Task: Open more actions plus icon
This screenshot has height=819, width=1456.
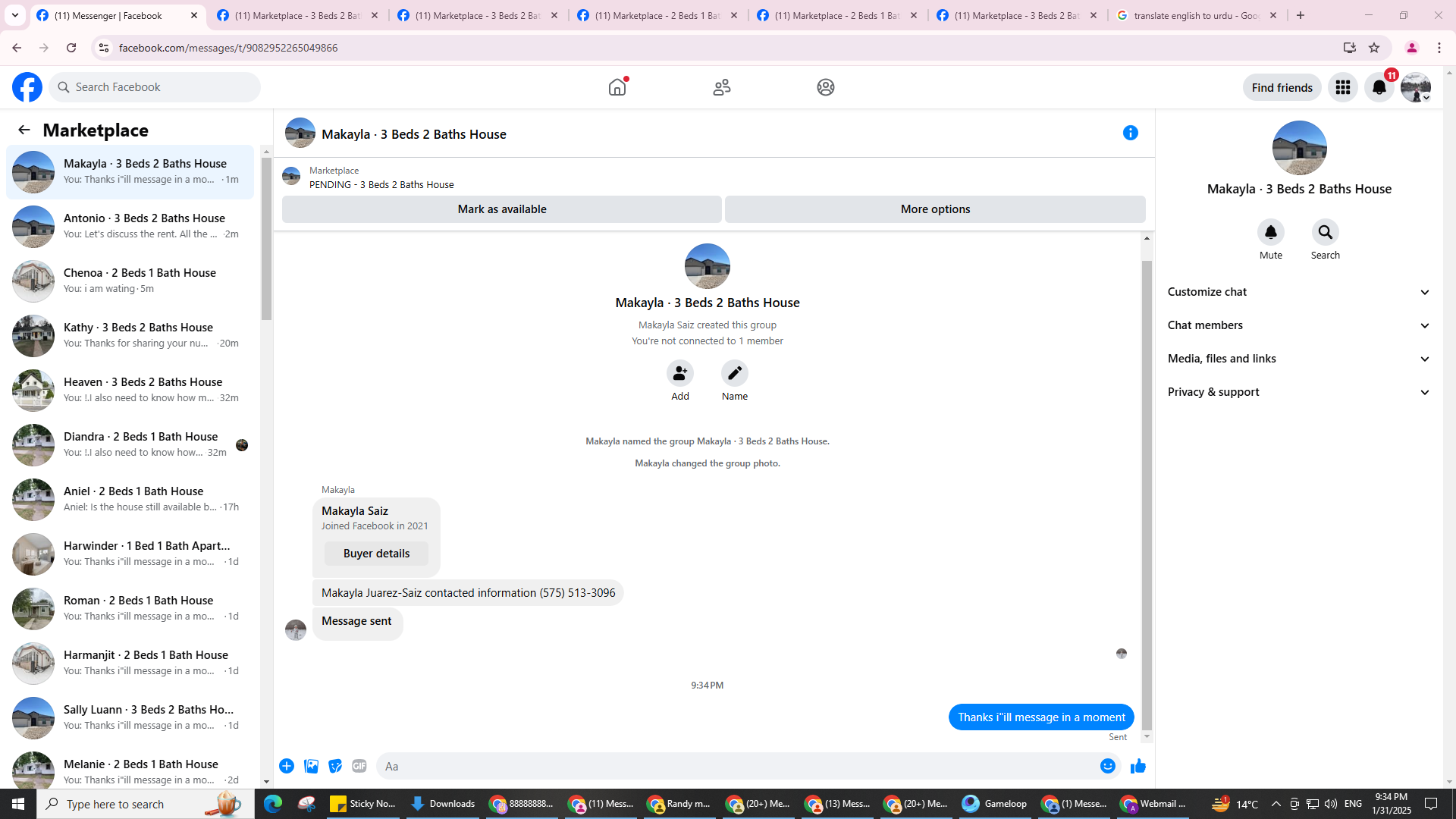Action: point(287,766)
